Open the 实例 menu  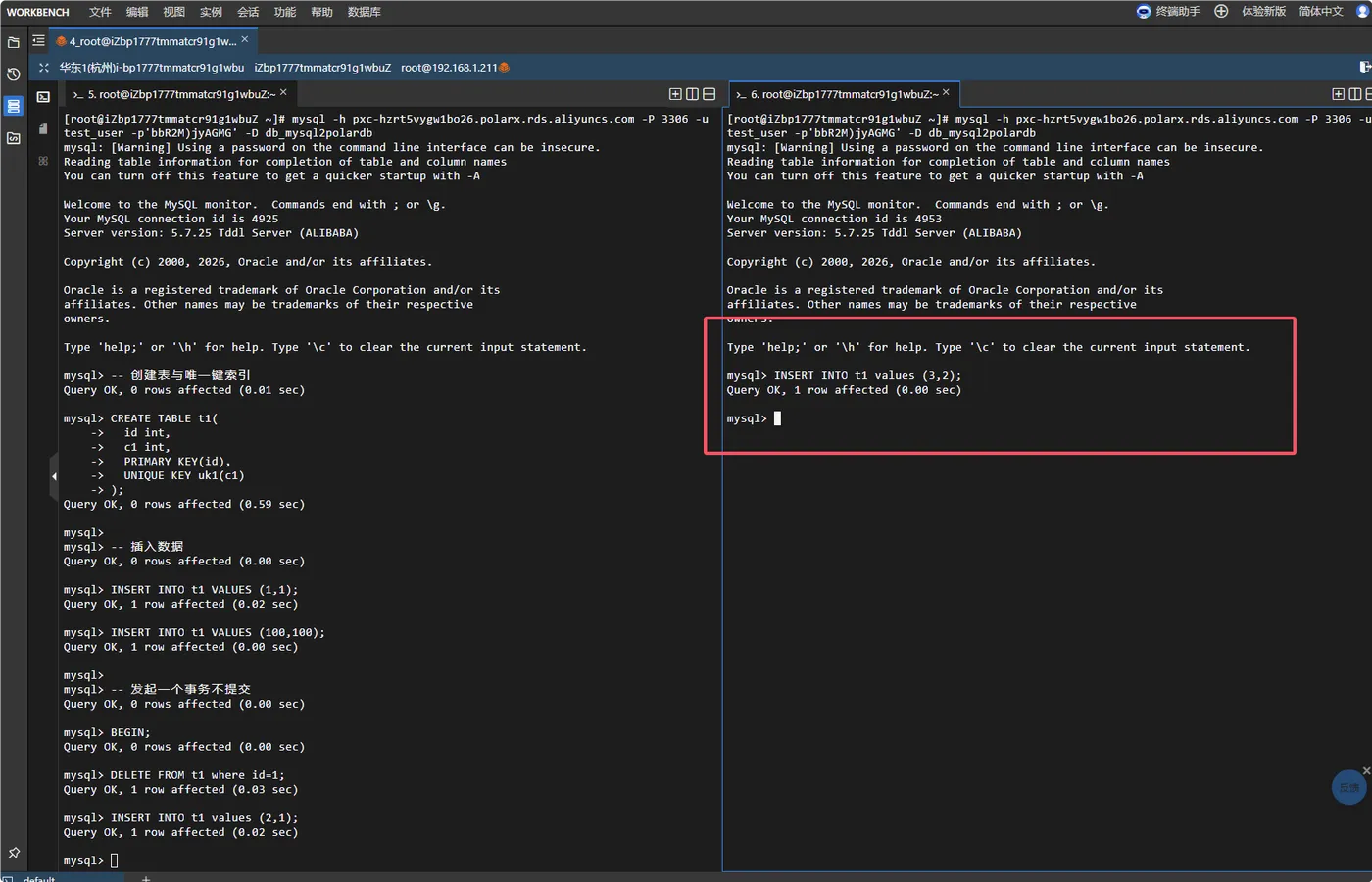(211, 12)
